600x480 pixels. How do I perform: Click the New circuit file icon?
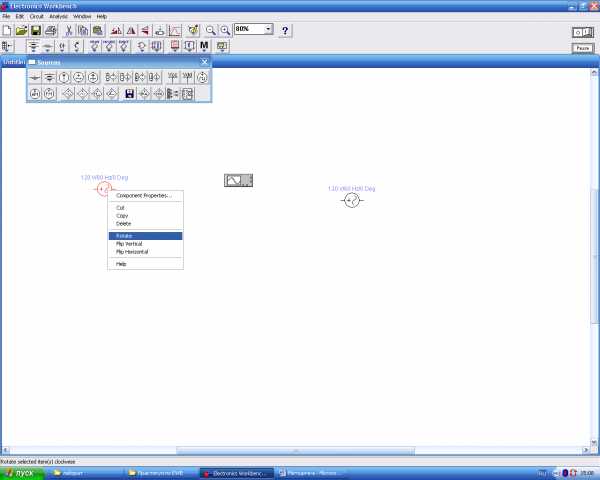(x=7, y=30)
